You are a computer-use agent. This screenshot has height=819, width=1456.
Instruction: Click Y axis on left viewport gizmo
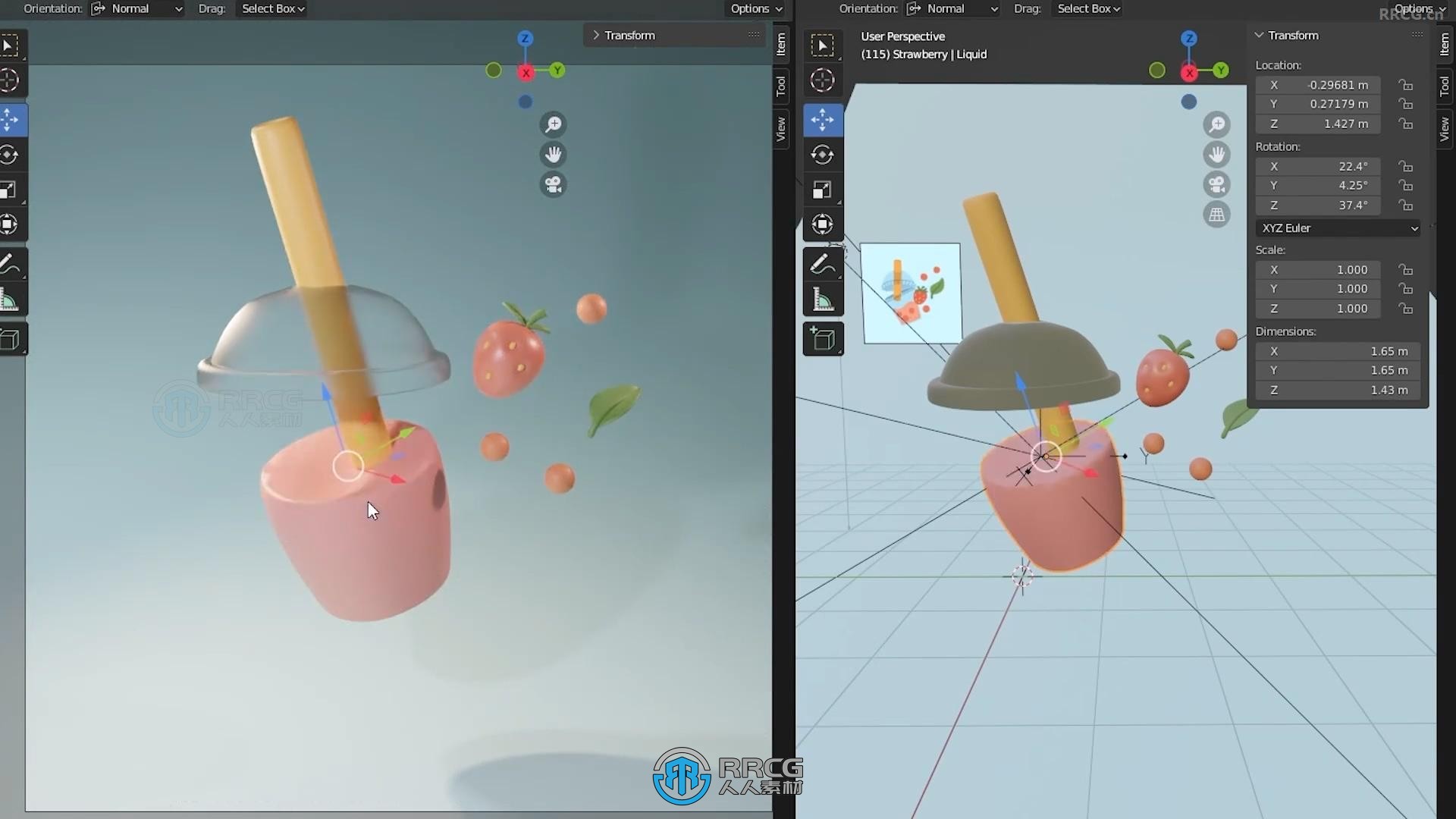[x=557, y=71]
